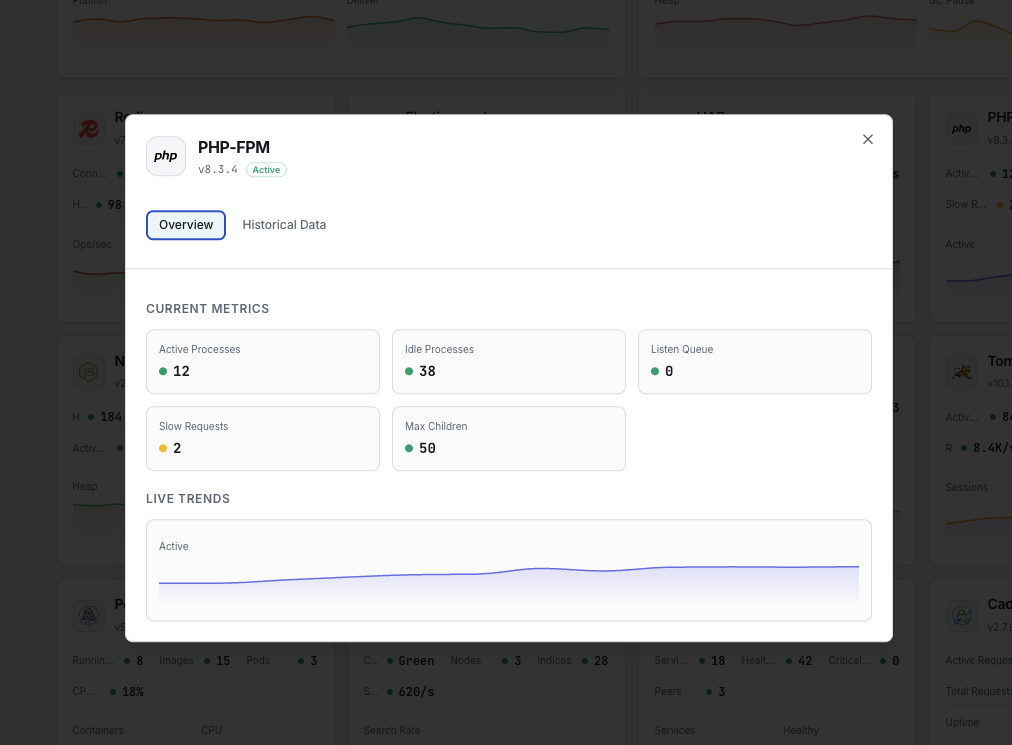Click the Idle Processes metric card
The width and height of the screenshot is (1012, 745).
pos(508,361)
